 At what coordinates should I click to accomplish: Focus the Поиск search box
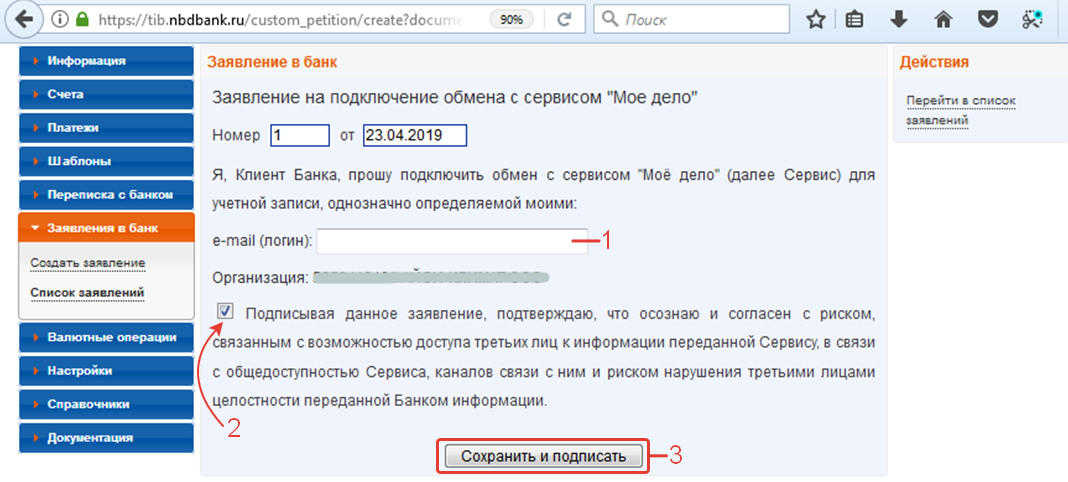pos(691,20)
